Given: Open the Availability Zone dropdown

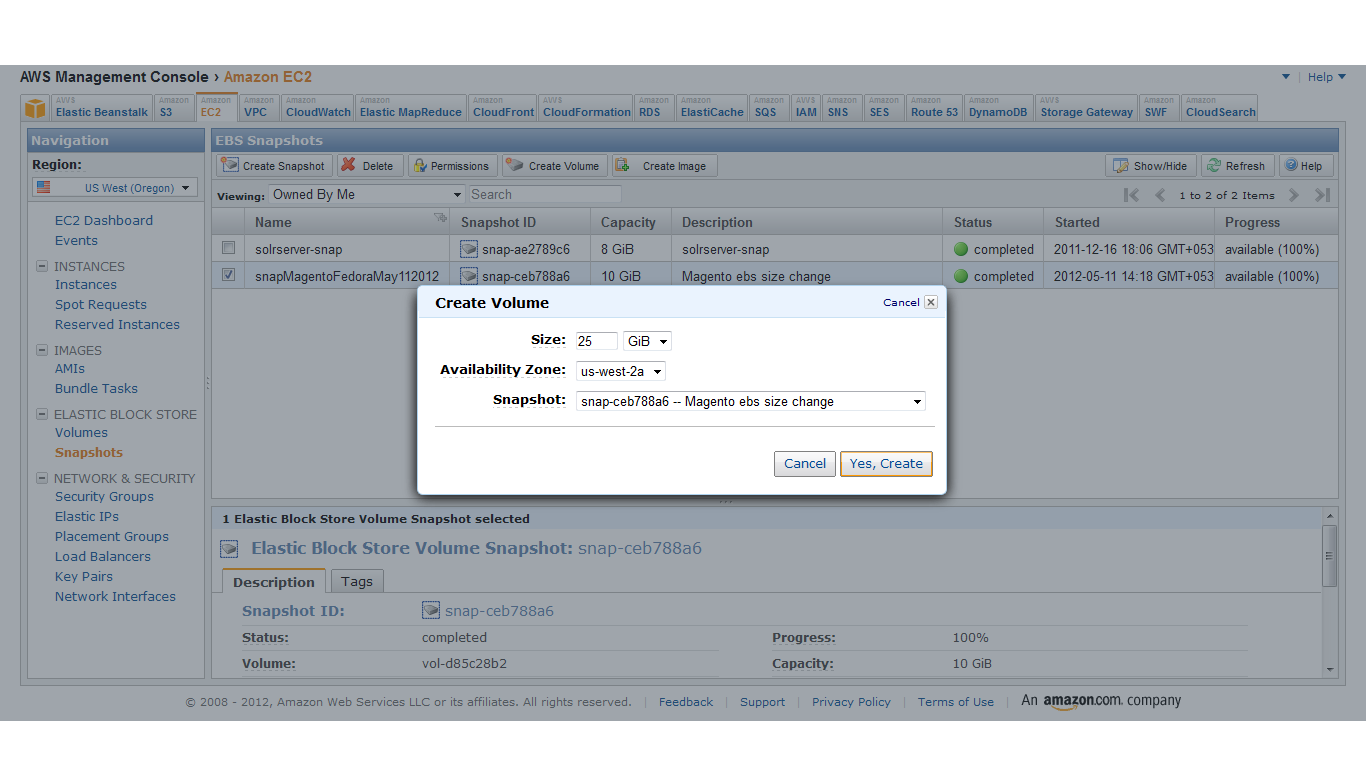Looking at the screenshot, I should (620, 370).
